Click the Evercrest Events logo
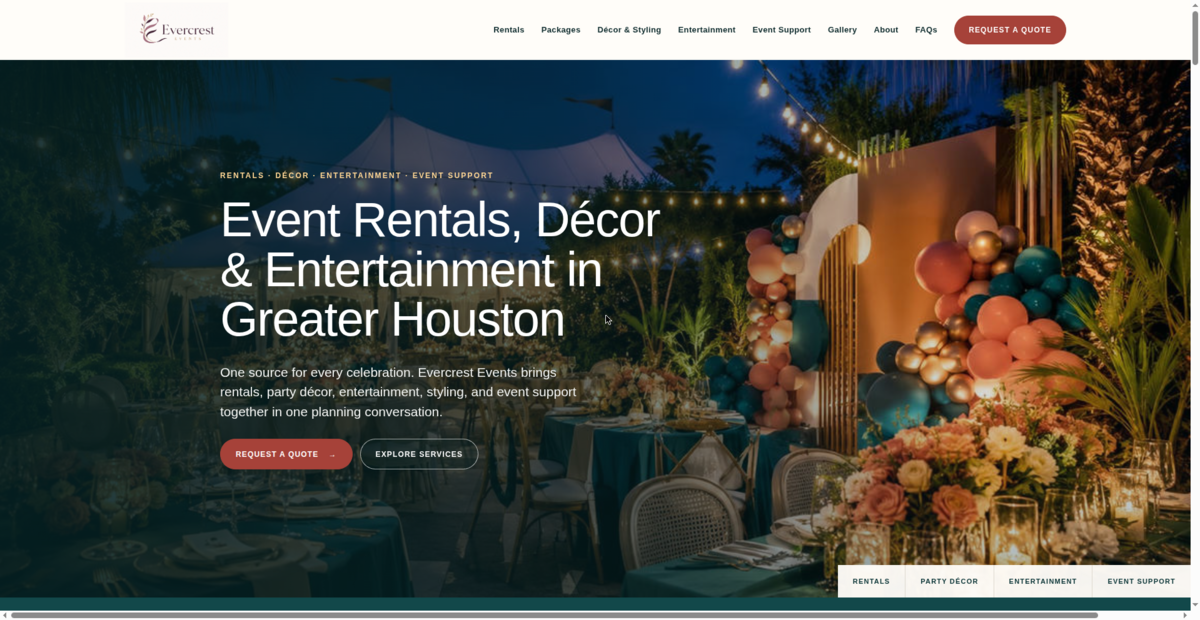Image resolution: width=1200 pixels, height=620 pixels. (177, 29)
